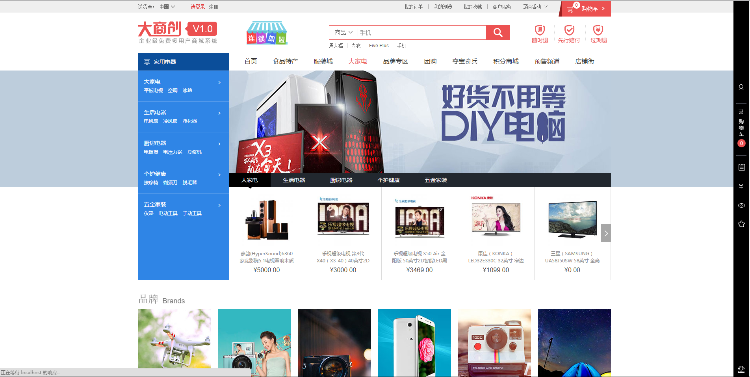
Task: Open the white smartphone brand image
Action: coord(414,343)
